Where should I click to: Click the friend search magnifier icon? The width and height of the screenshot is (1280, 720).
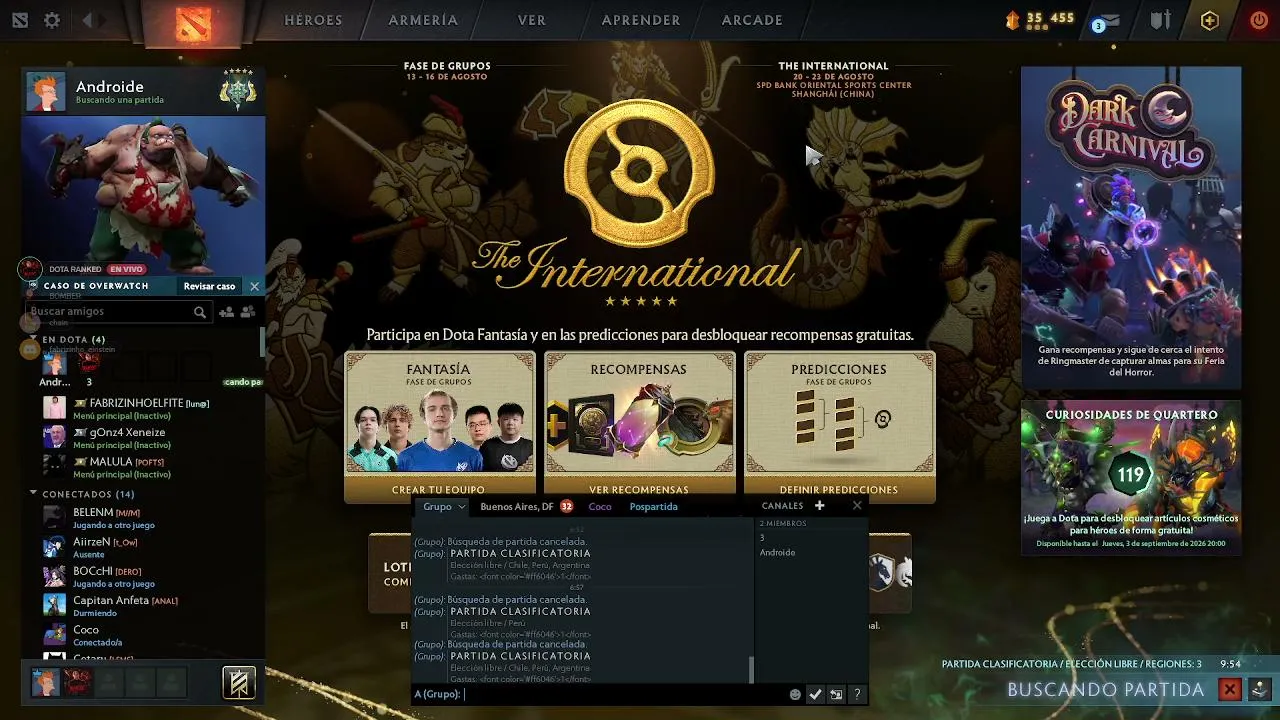(200, 312)
